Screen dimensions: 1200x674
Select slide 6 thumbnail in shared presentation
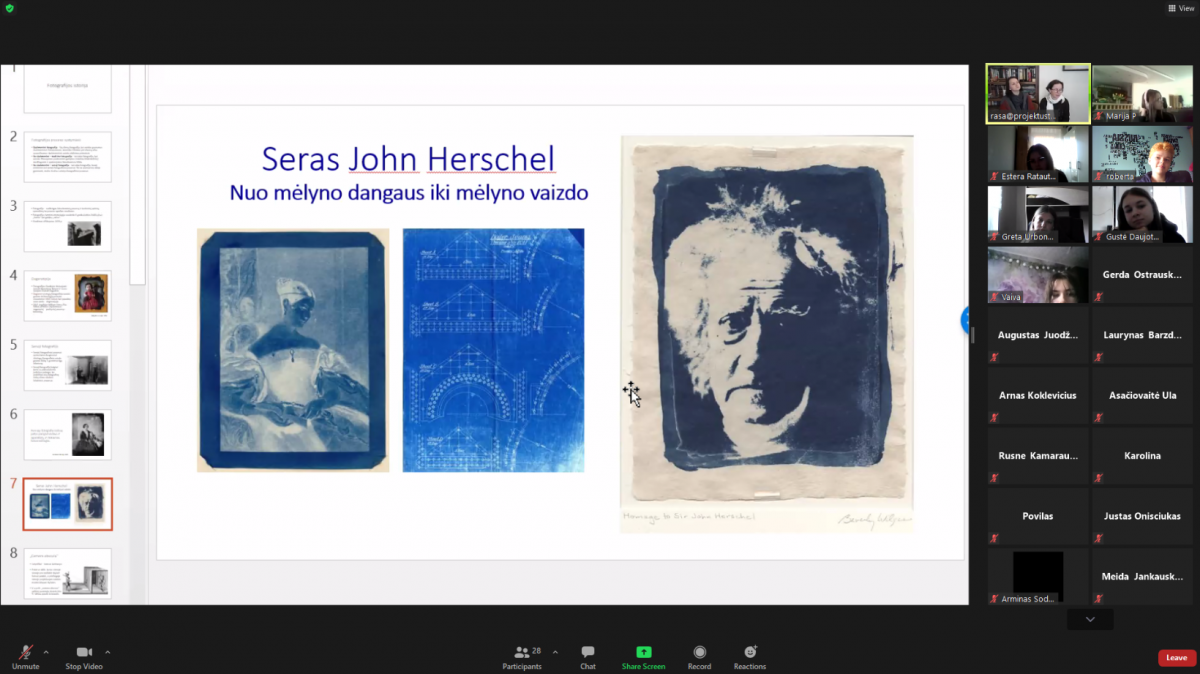point(67,434)
